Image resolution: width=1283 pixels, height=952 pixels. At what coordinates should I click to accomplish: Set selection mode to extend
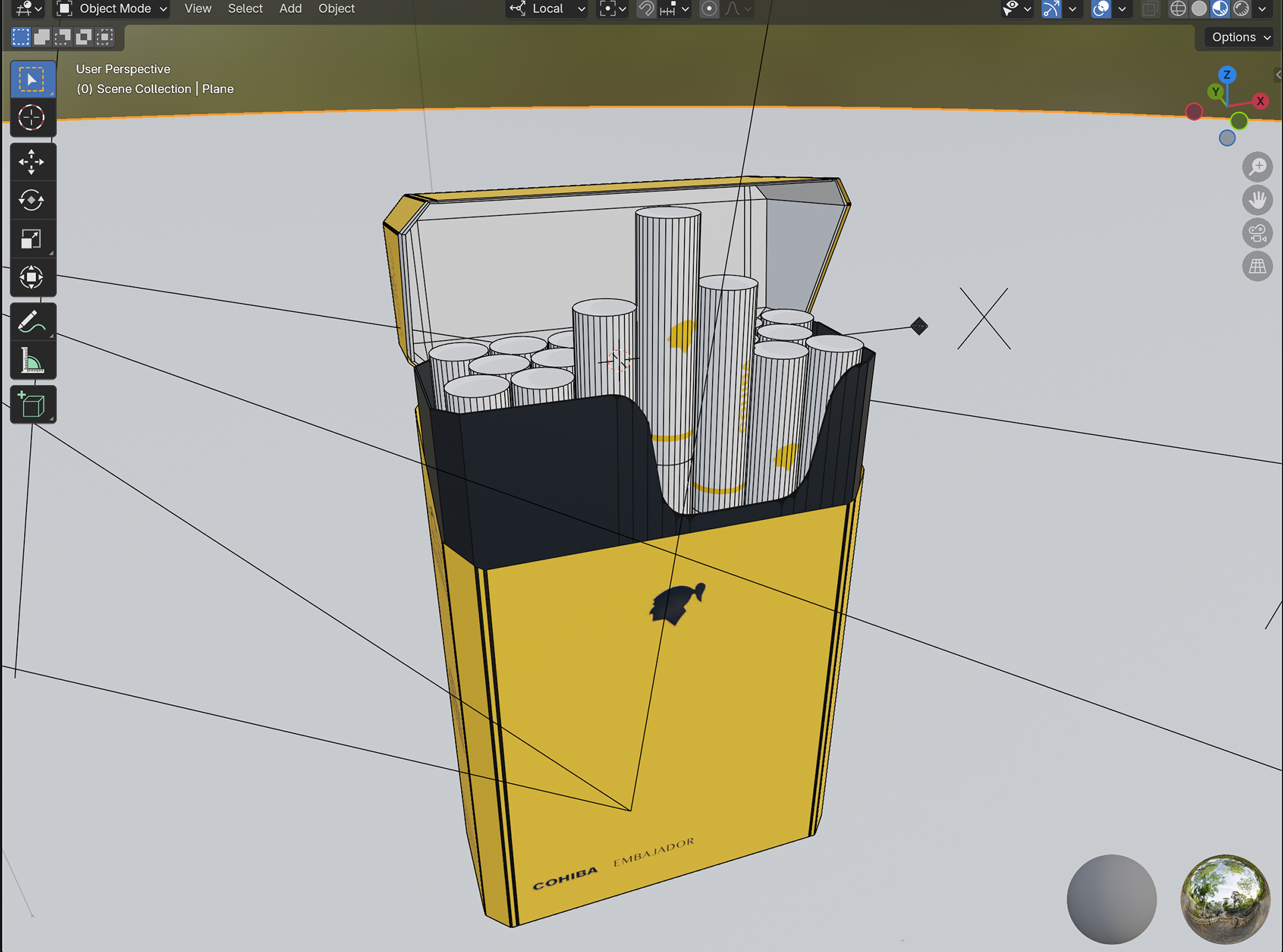coord(42,37)
